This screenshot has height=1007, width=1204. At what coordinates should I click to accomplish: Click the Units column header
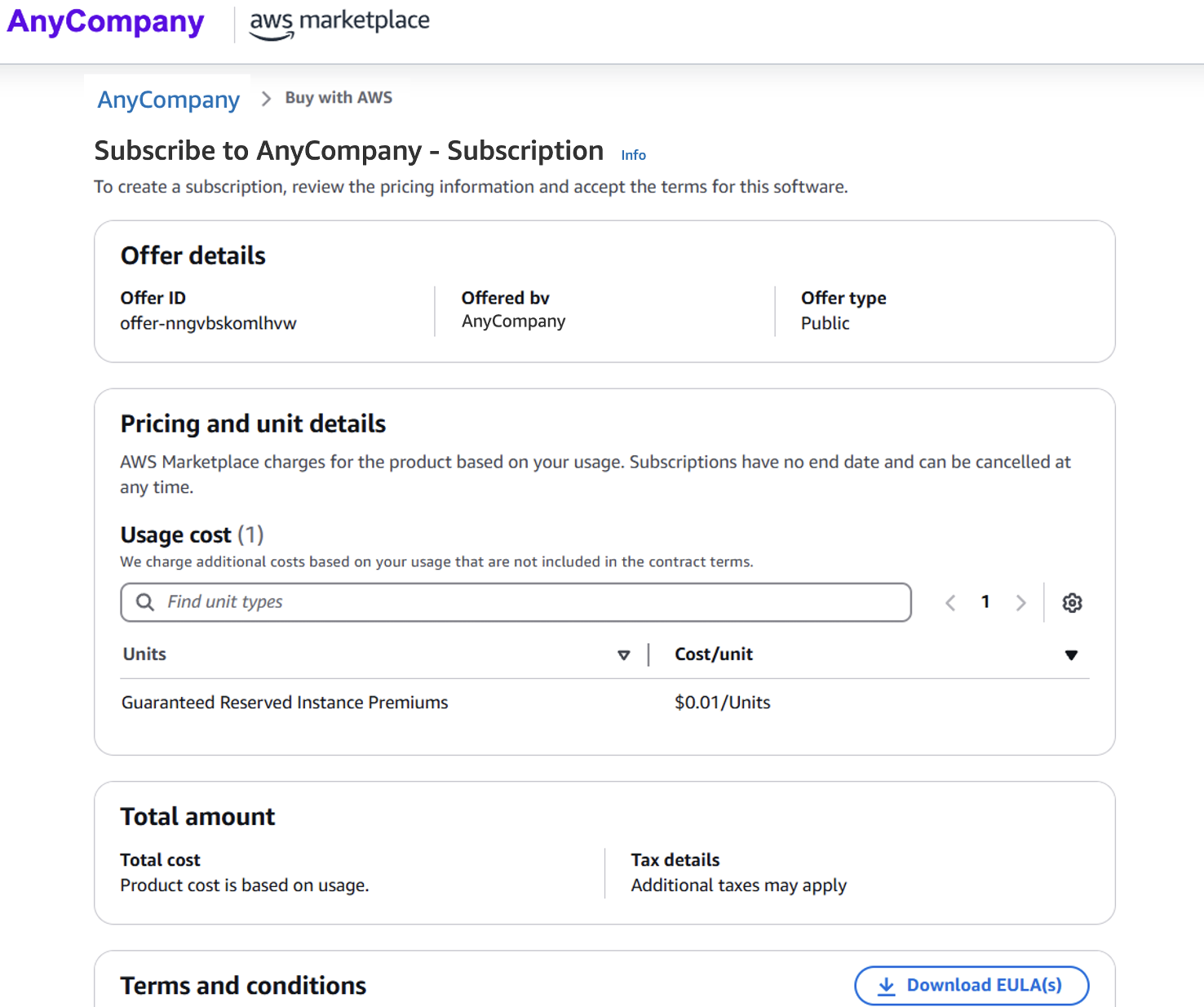(x=144, y=654)
